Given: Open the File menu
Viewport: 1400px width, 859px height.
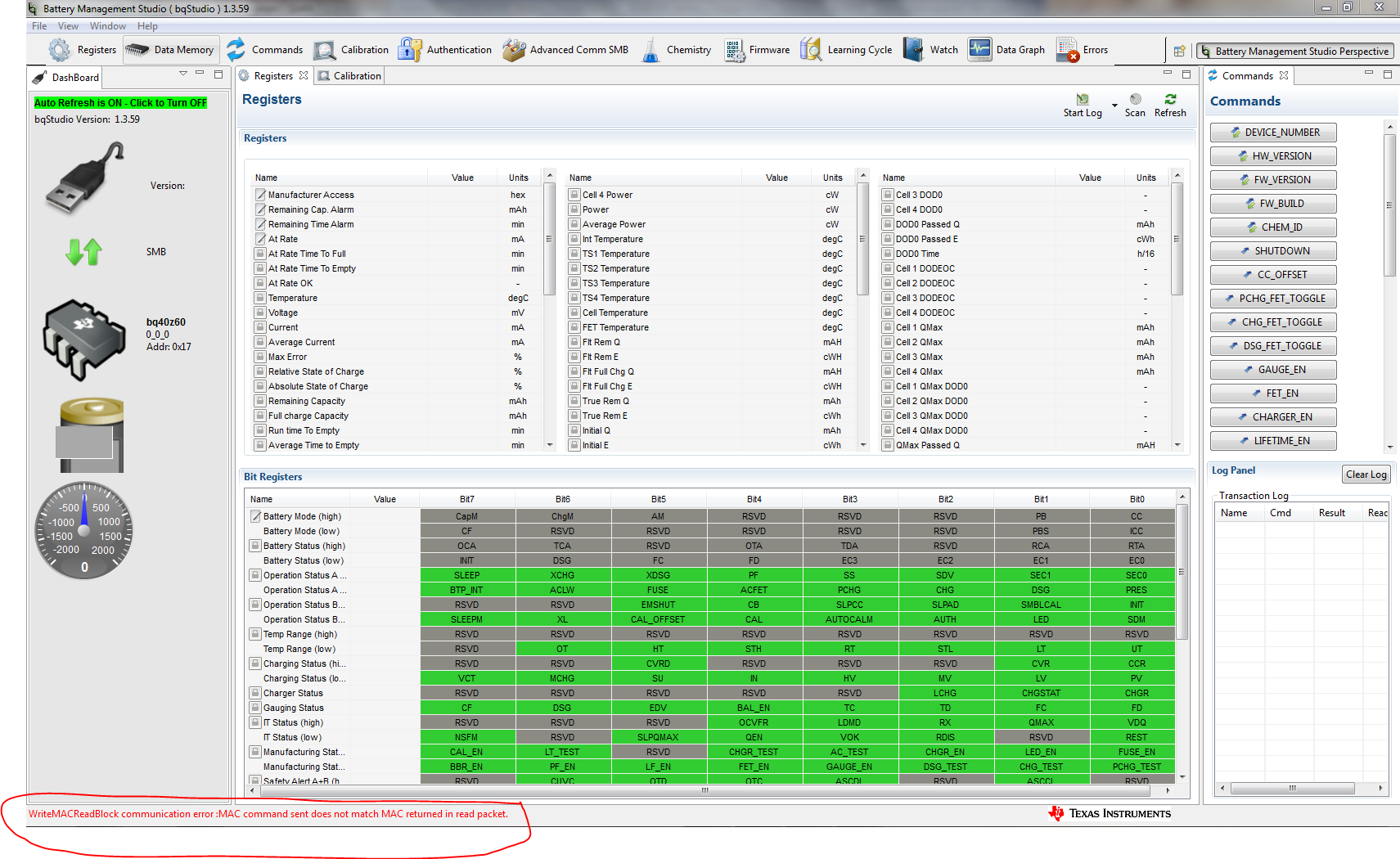Looking at the screenshot, I should click(x=39, y=26).
